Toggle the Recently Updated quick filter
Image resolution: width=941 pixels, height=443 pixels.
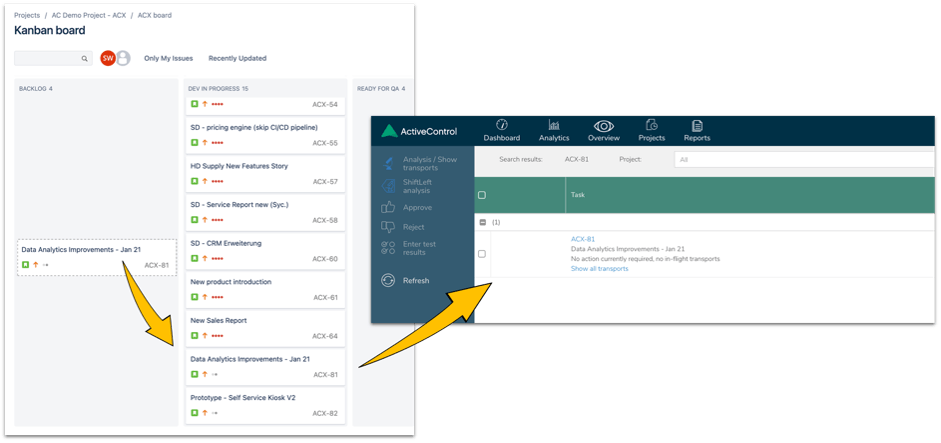click(x=237, y=58)
